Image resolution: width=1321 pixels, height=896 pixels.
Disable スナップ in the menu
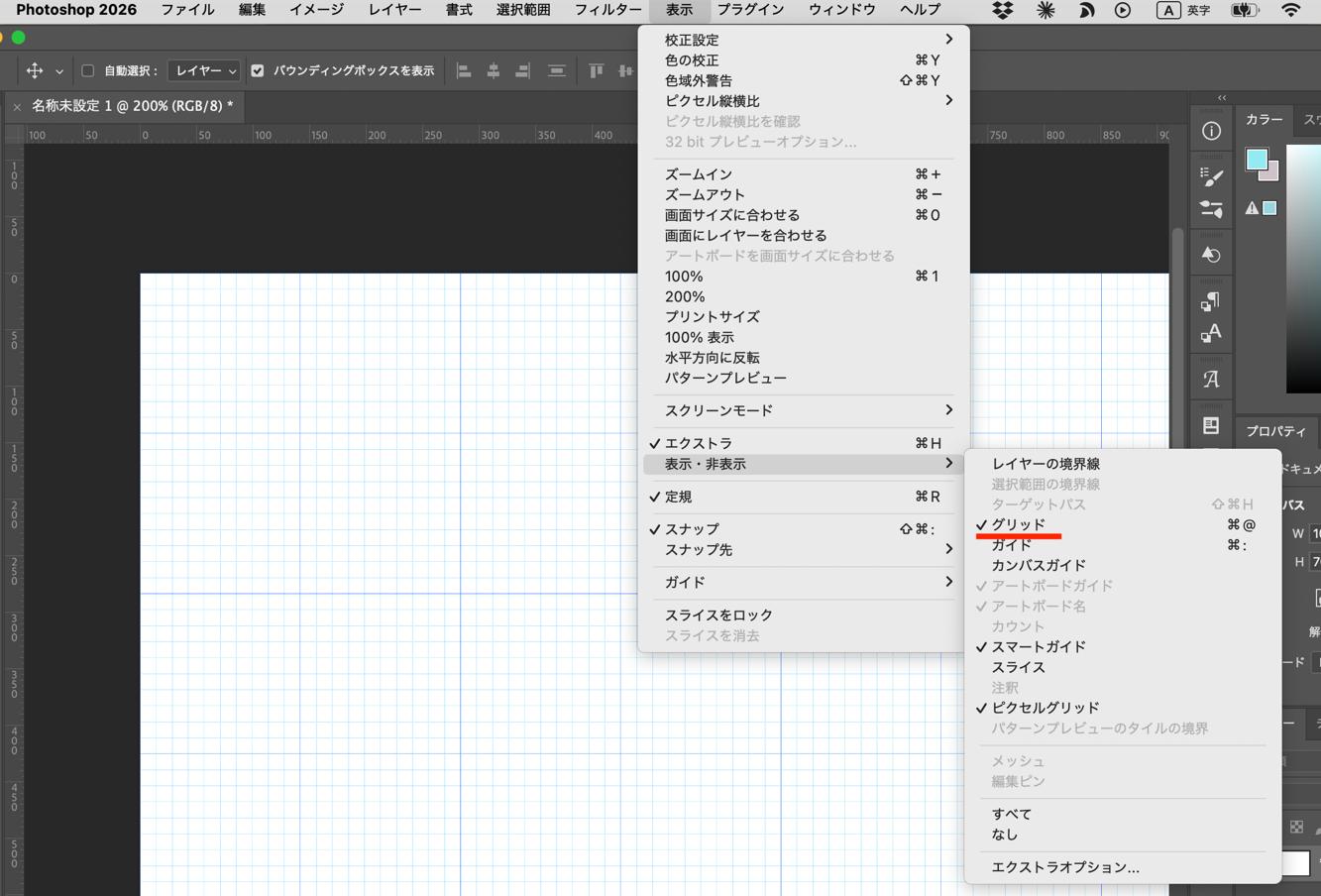[803, 529]
